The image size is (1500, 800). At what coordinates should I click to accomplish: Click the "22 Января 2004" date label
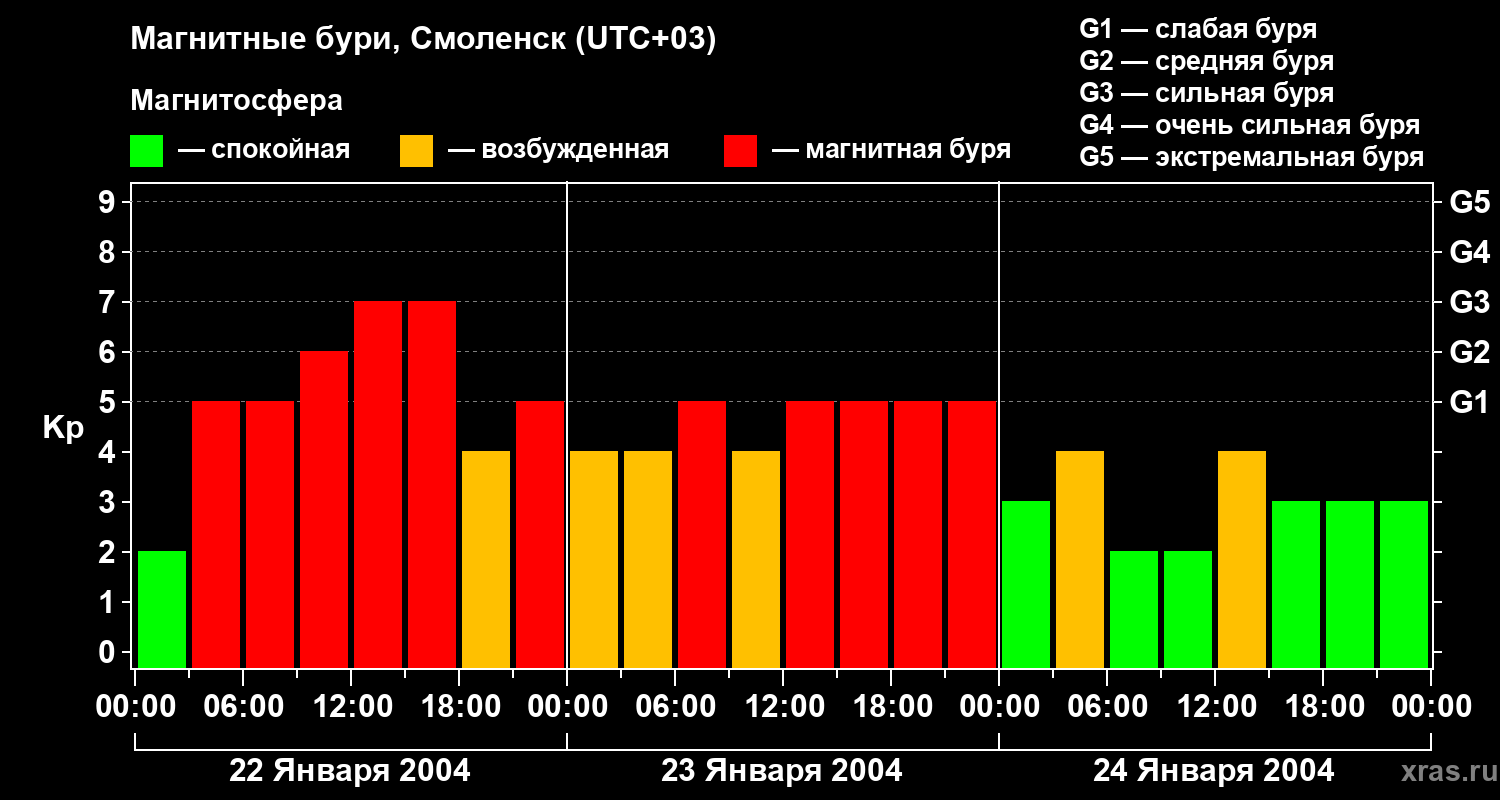(349, 771)
